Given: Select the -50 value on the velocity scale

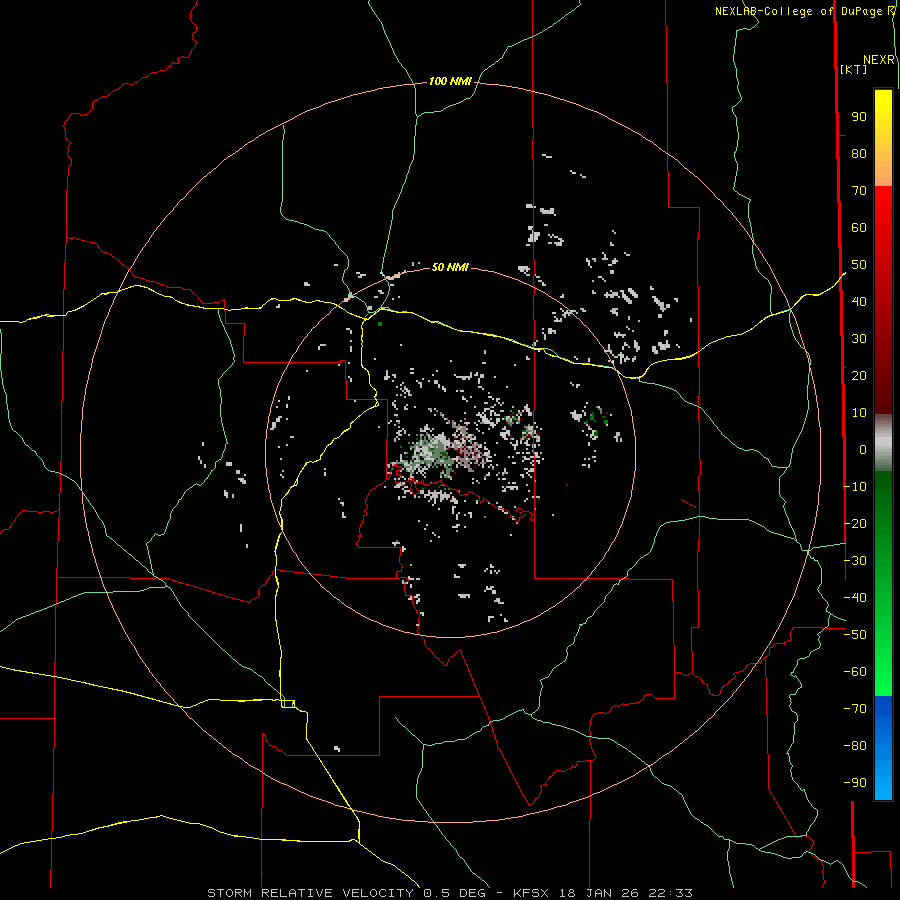Looking at the screenshot, I should pyautogui.click(x=855, y=634).
